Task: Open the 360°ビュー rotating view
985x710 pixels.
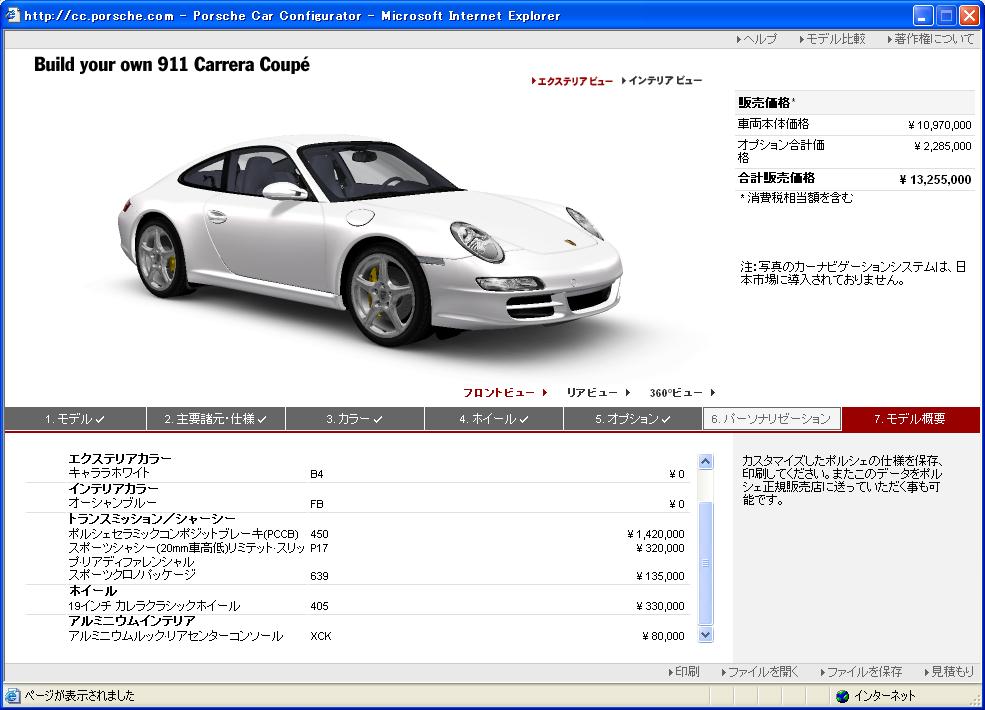Action: pos(682,393)
